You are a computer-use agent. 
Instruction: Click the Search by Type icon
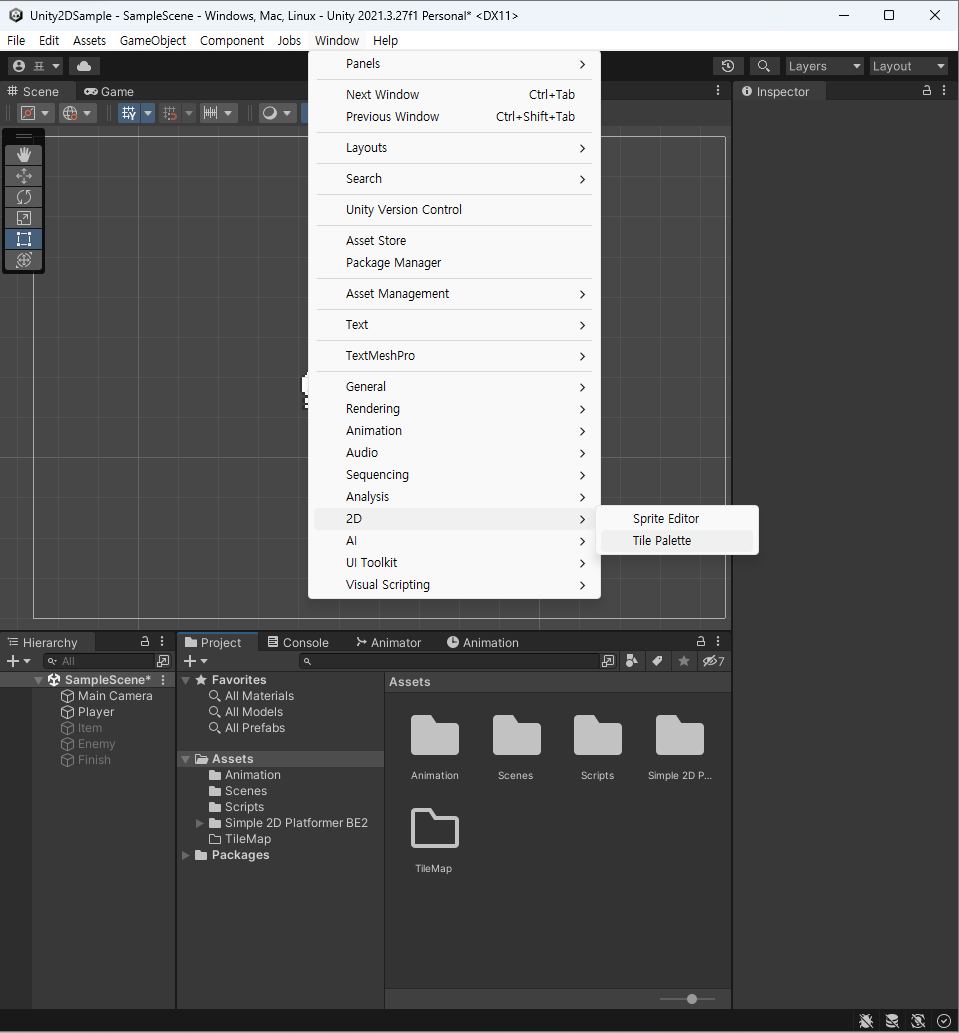click(x=632, y=661)
